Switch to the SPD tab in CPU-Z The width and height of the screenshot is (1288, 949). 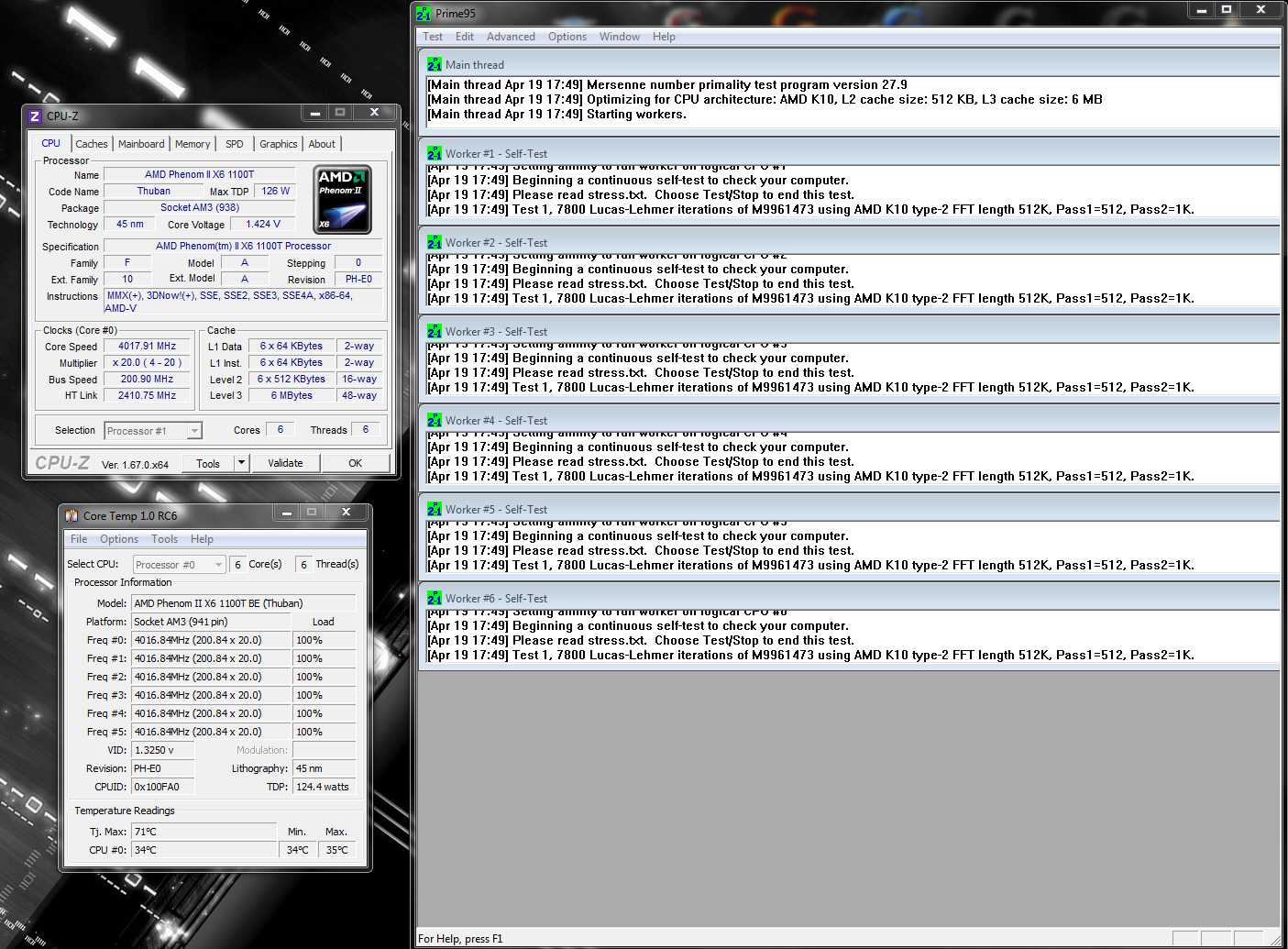235,144
